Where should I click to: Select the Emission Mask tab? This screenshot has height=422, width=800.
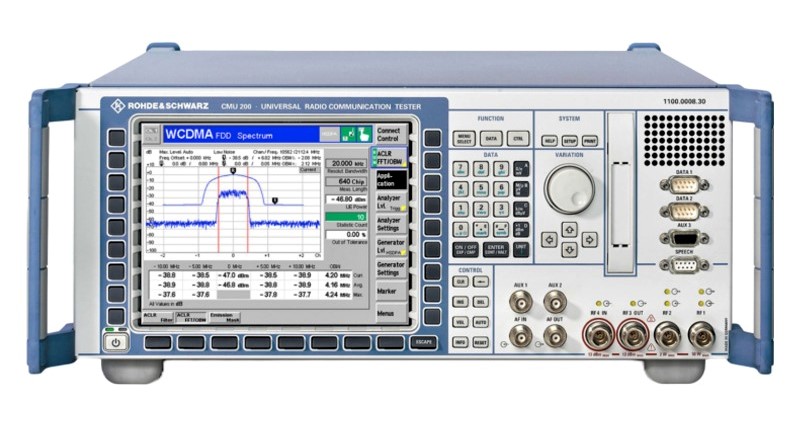coord(225,319)
